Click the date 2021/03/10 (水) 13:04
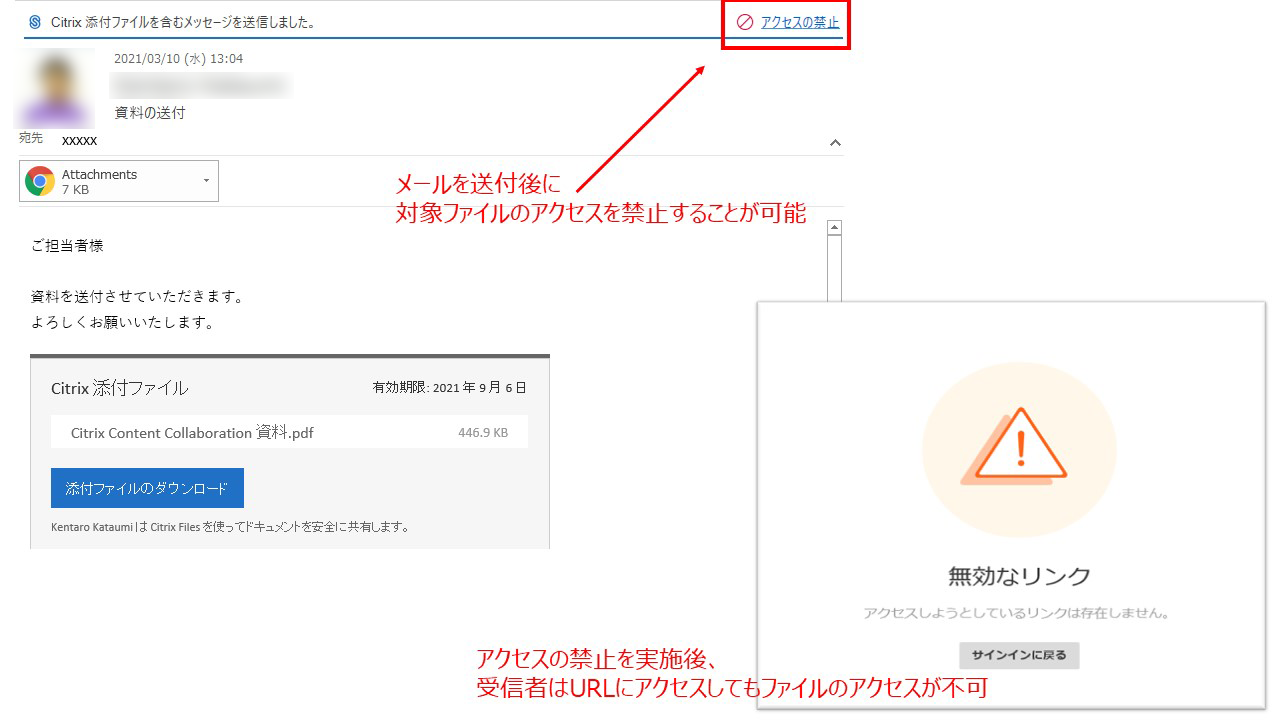The width and height of the screenshot is (1280, 720). coord(179,59)
